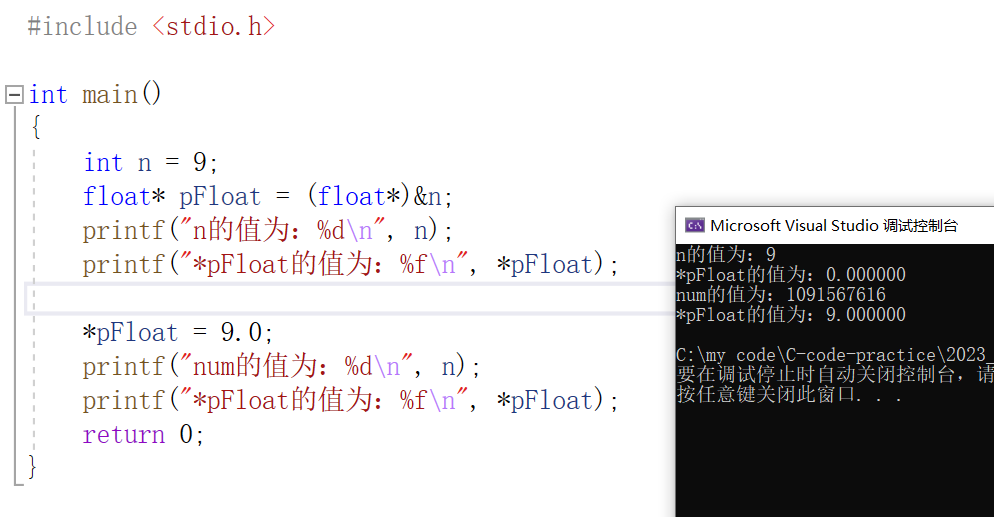Click the closing brace of main
Viewport: 994px width, 517px height.
click(32, 468)
